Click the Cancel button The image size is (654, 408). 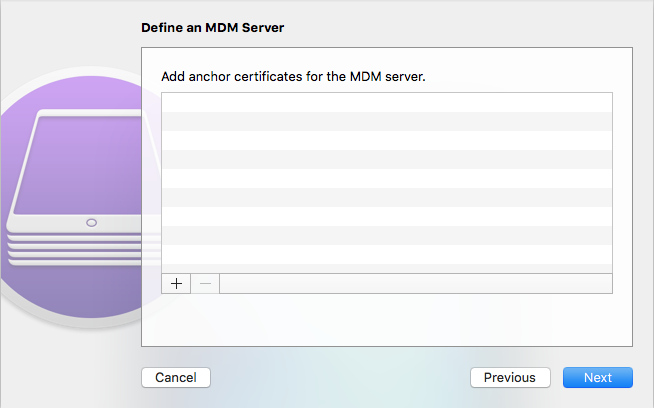pyautogui.click(x=176, y=378)
